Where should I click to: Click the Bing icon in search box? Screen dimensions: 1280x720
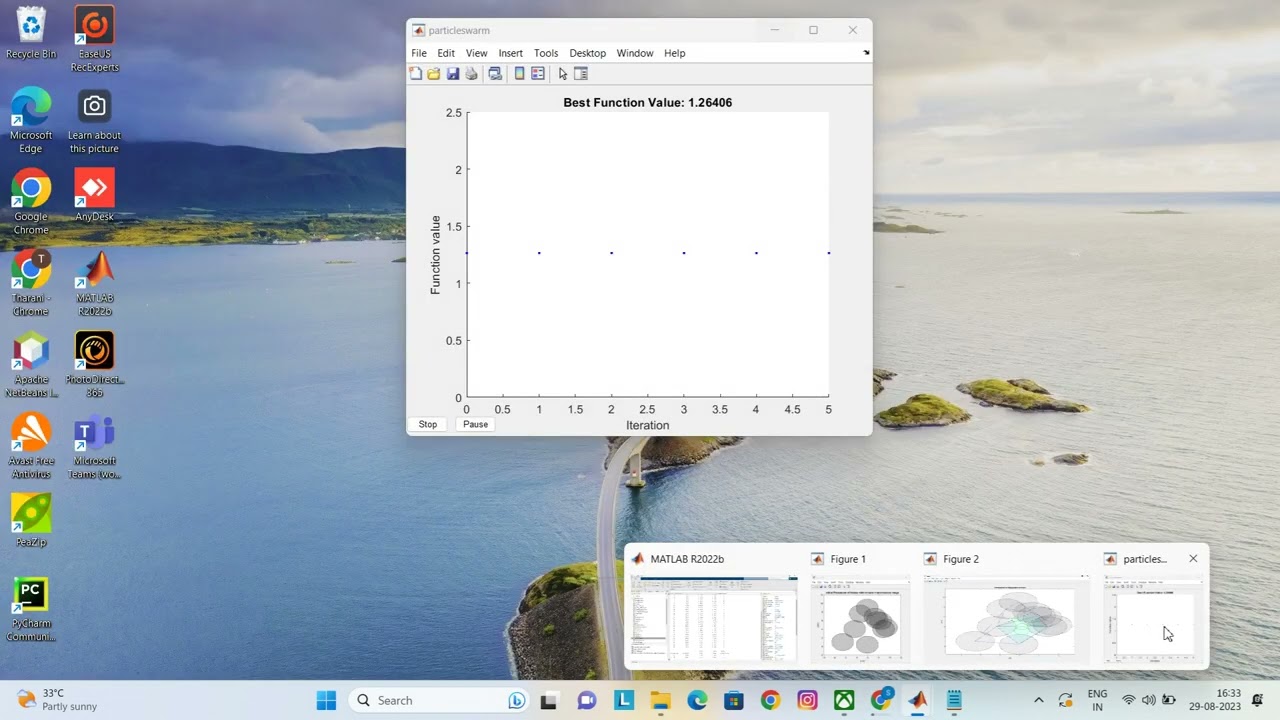(x=517, y=700)
